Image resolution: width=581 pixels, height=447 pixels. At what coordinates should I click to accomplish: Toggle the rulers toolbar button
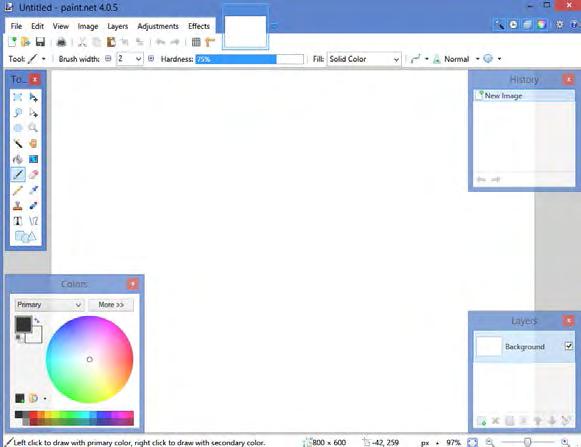(210, 42)
